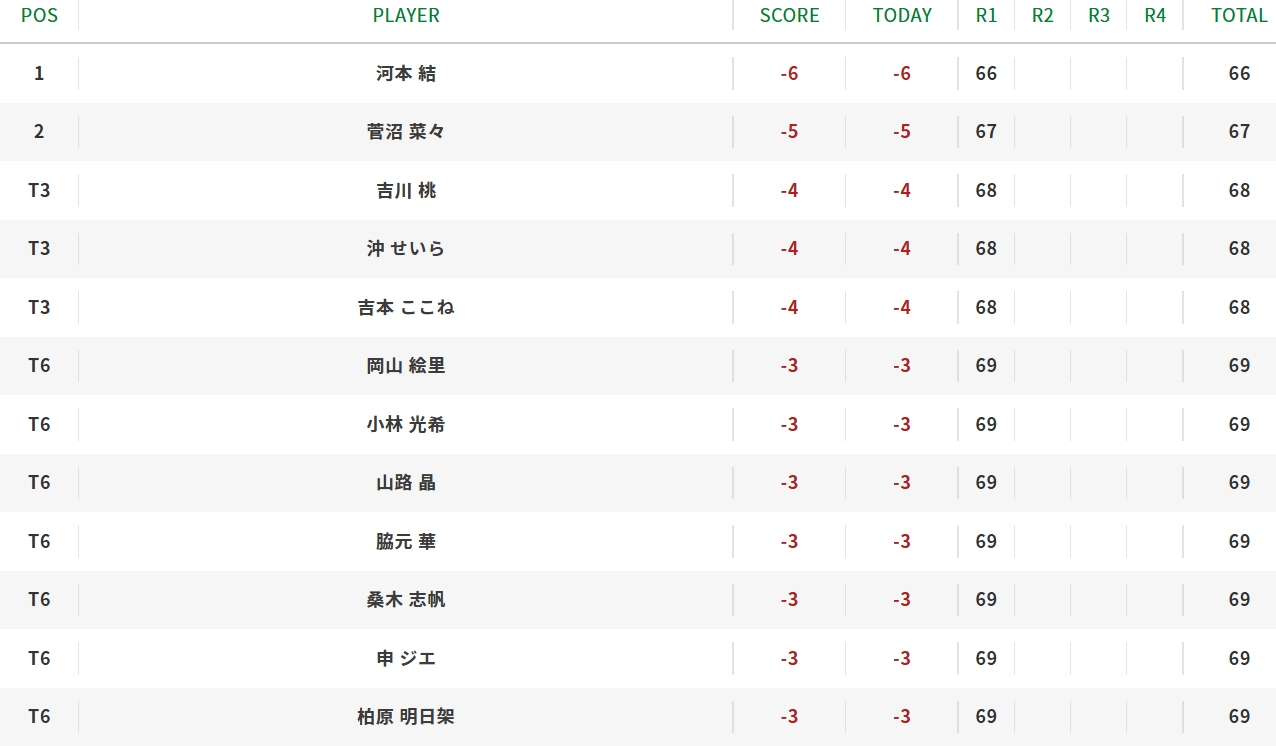Viewport: 1276px width, 746px height.
Task: Click the PLAYER column header
Action: point(406,15)
